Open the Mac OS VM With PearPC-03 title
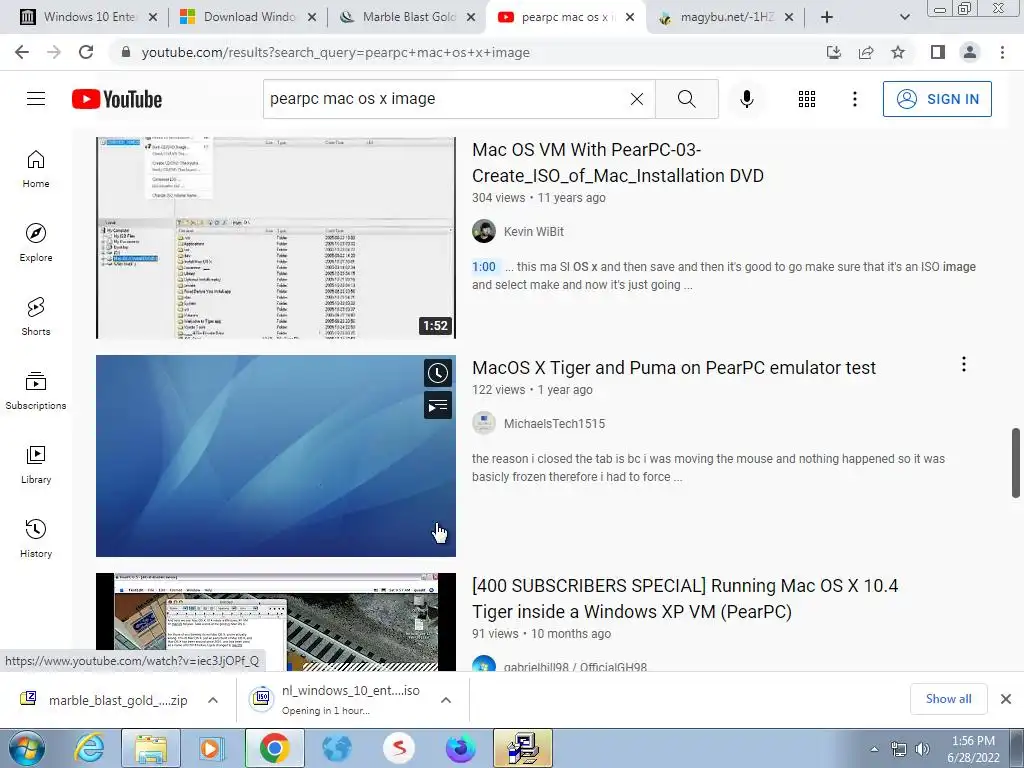 (x=618, y=163)
